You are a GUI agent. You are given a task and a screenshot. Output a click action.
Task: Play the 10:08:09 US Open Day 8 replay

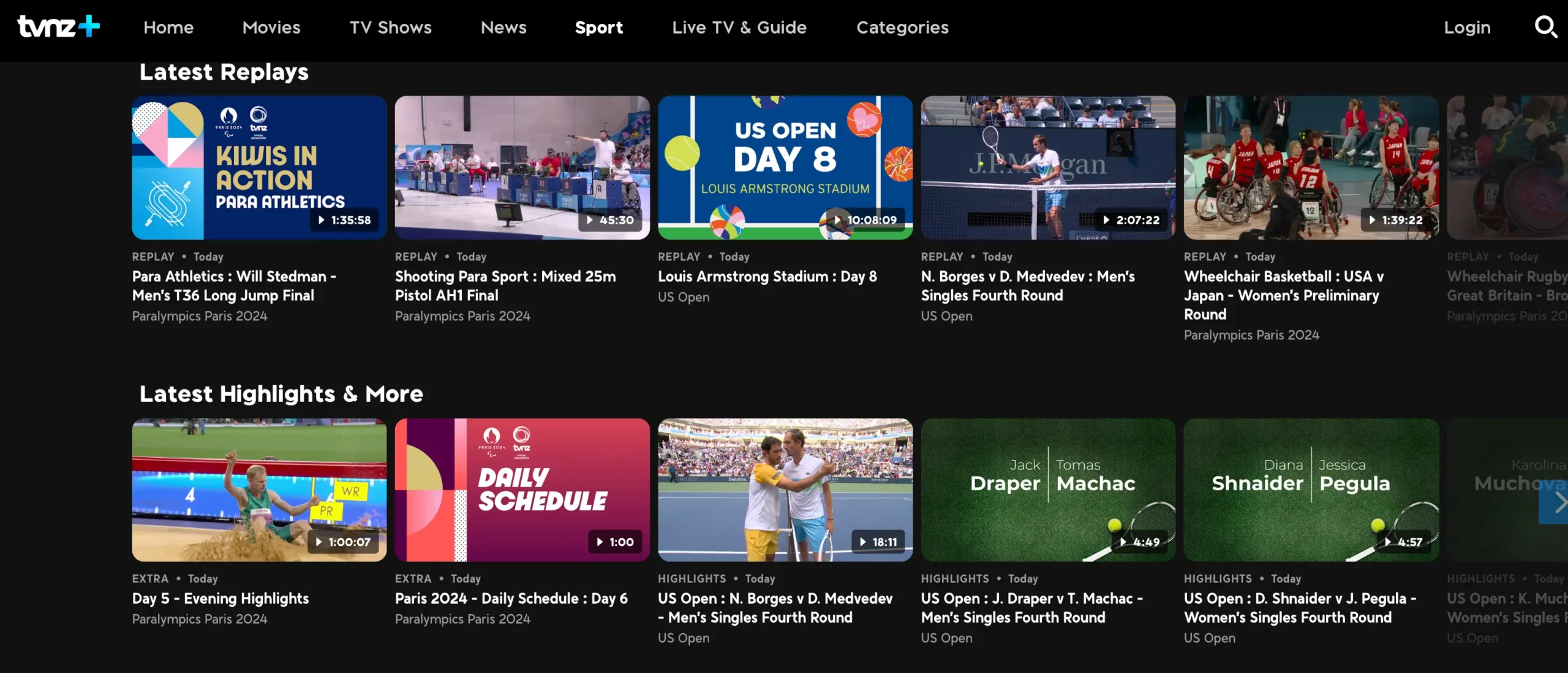click(x=865, y=219)
